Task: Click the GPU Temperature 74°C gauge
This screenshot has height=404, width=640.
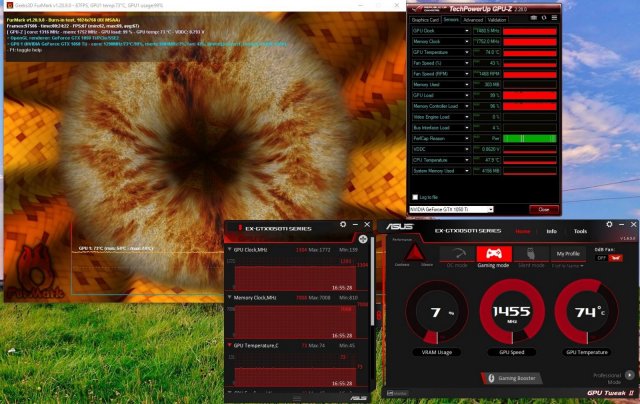Action: pyautogui.click(x=587, y=312)
